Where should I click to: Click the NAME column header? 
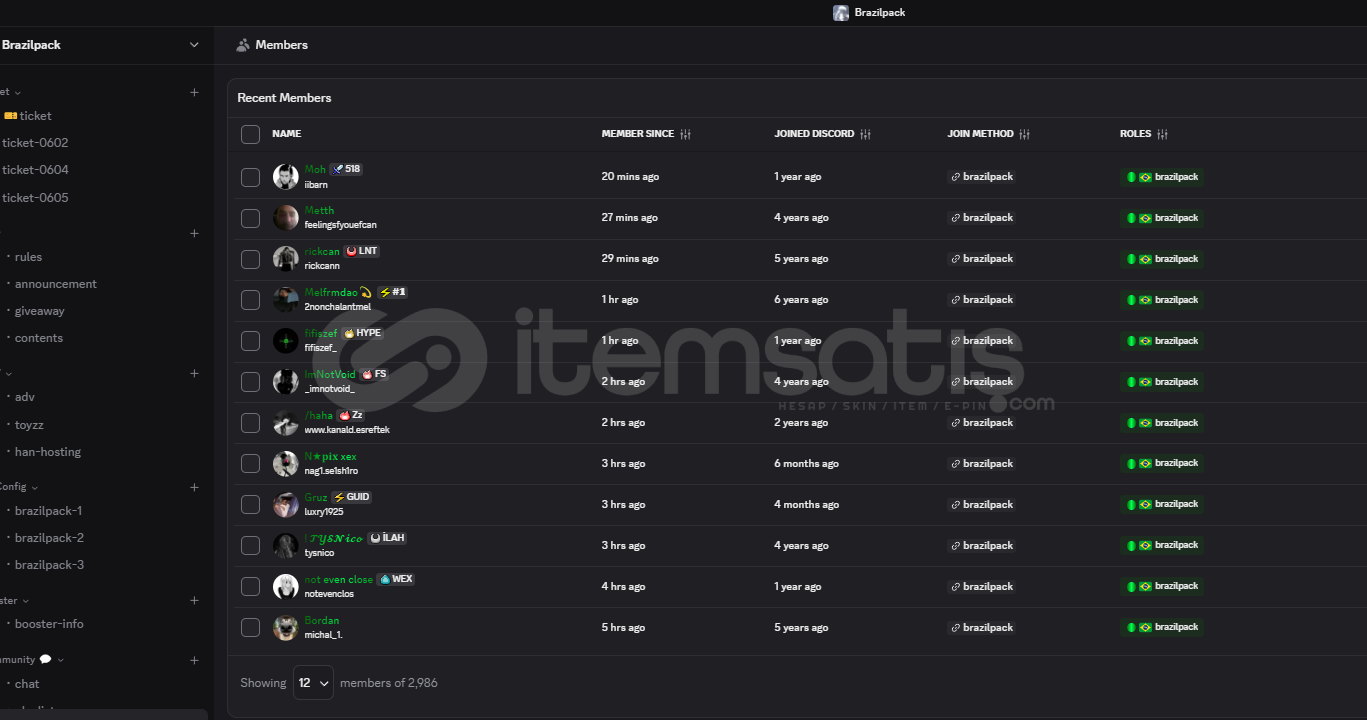[x=287, y=134]
